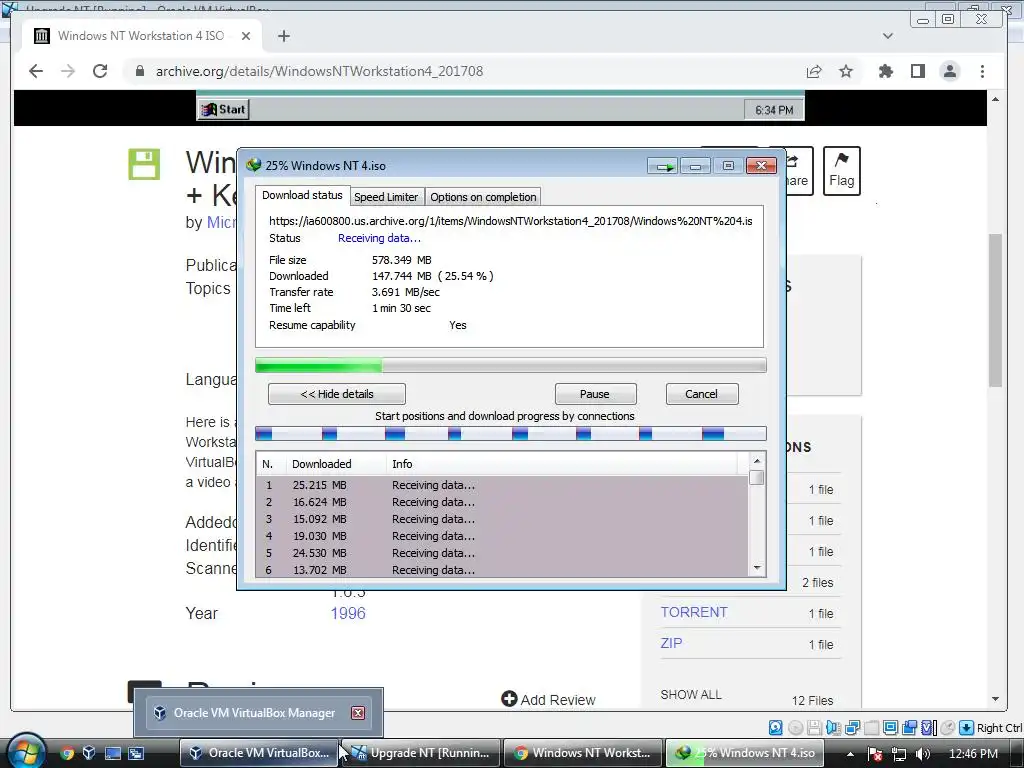Click VirtualBox audio status icon

[833, 727]
